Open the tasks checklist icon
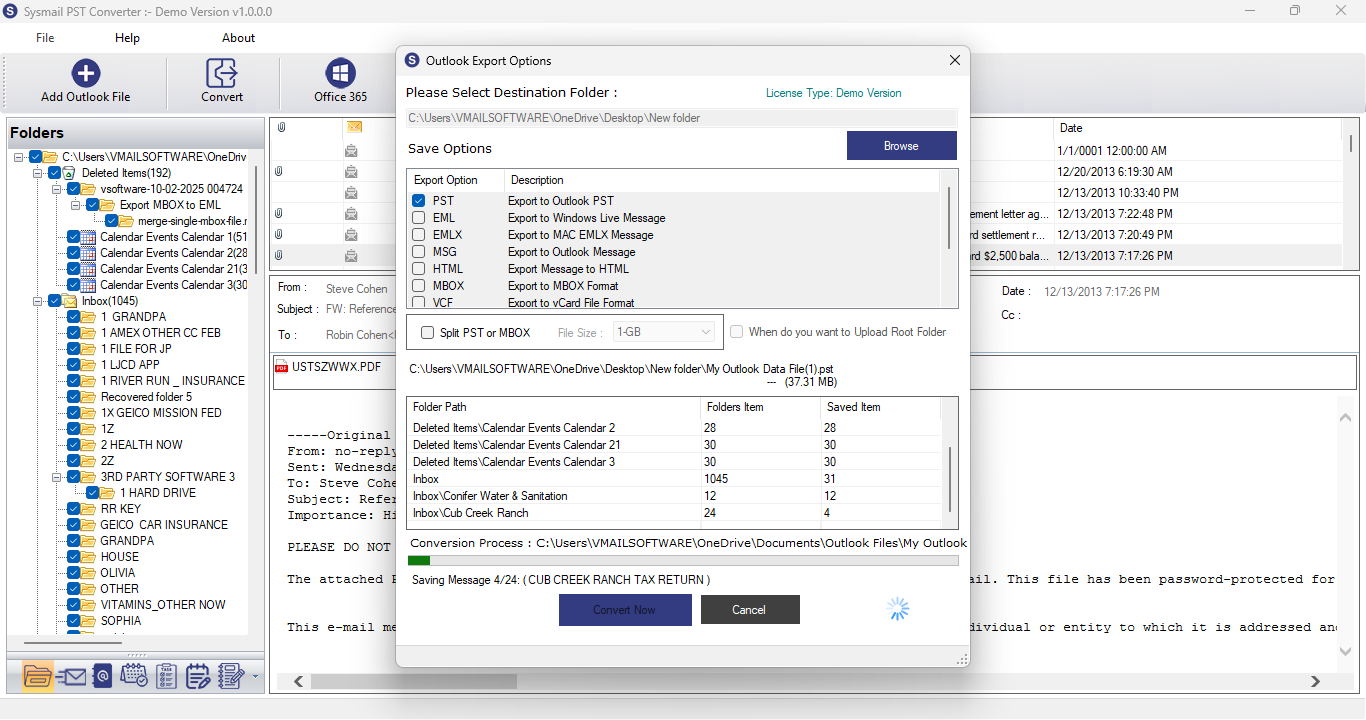This screenshot has height=720, width=1366. tap(167, 677)
